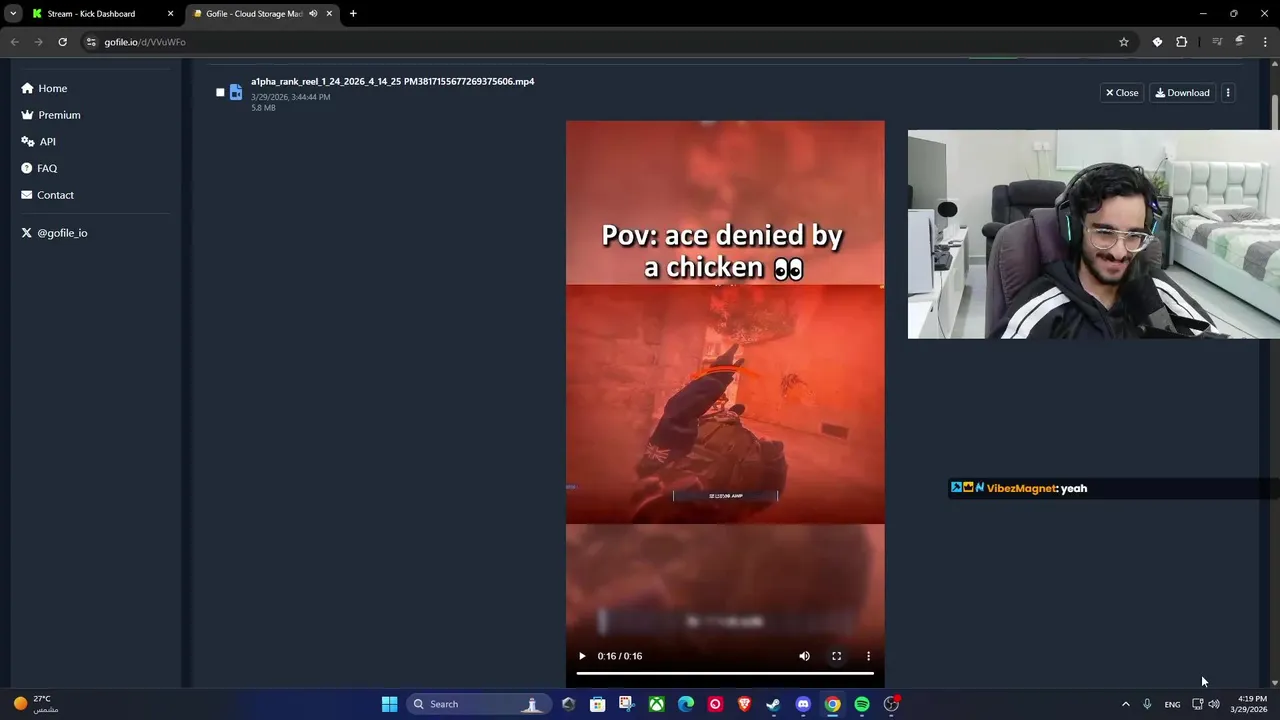The width and height of the screenshot is (1280, 720).
Task: Open the media controls toolbar icon
Action: coord(1217,42)
